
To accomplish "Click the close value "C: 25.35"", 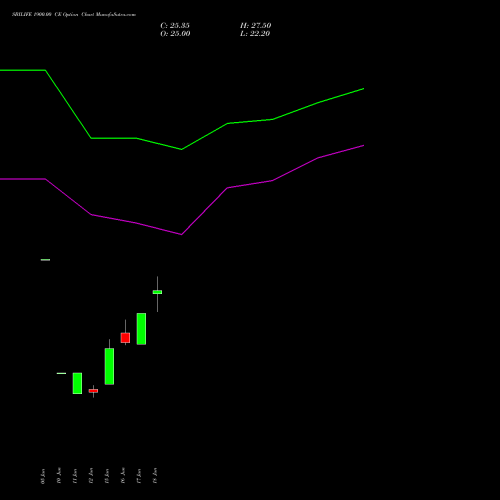I will click(x=175, y=26).
